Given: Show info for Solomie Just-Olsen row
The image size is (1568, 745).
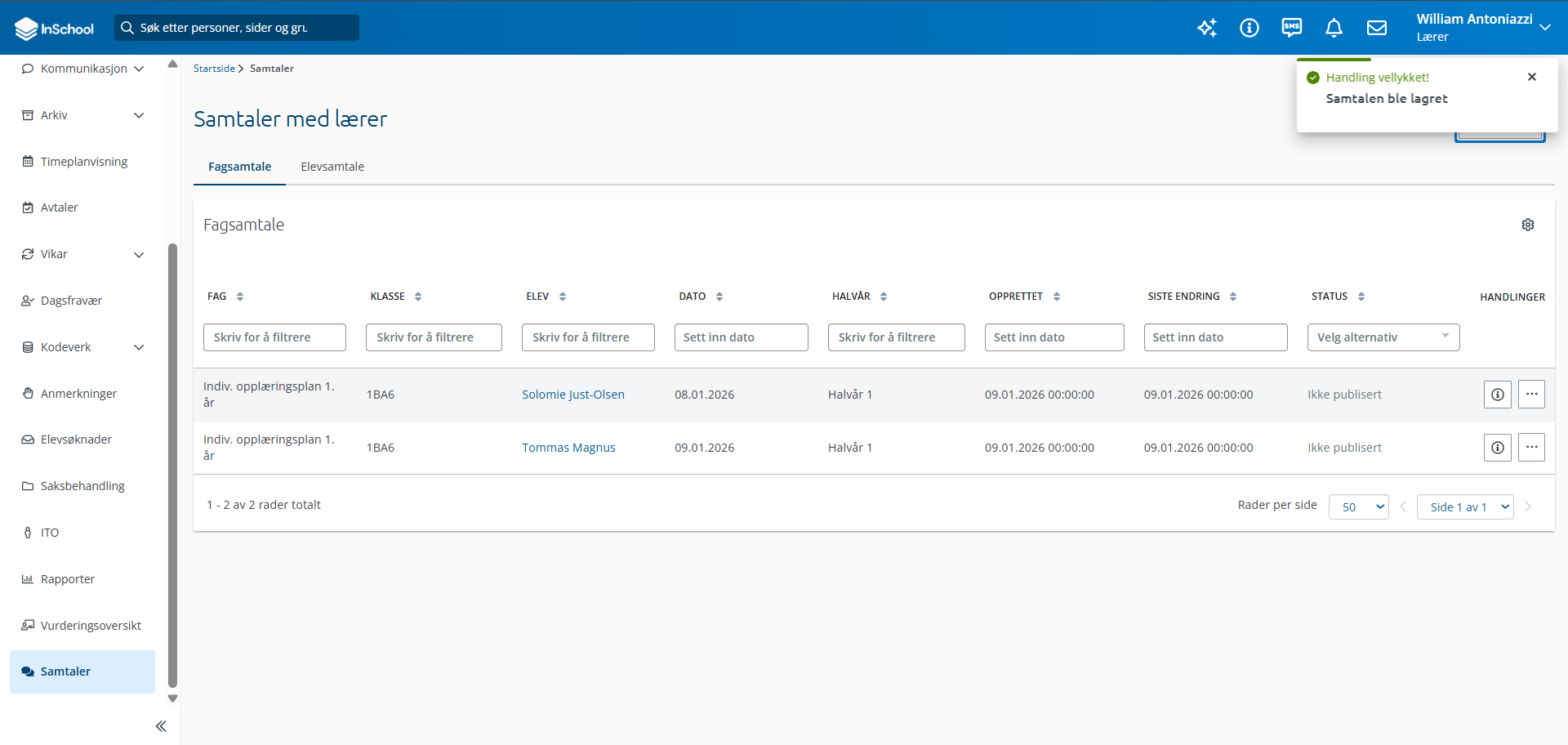Looking at the screenshot, I should pos(1498,395).
